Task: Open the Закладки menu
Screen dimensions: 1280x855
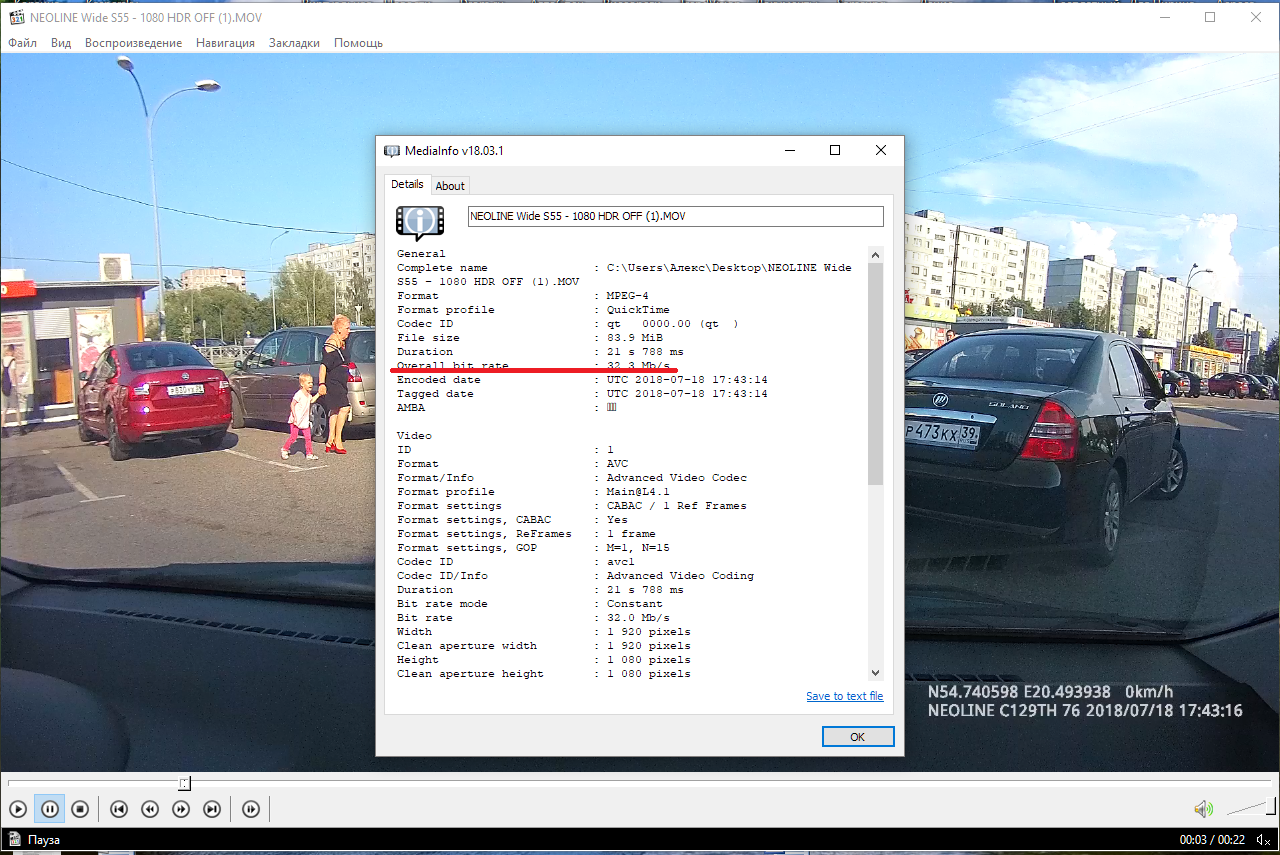Action: click(x=294, y=43)
